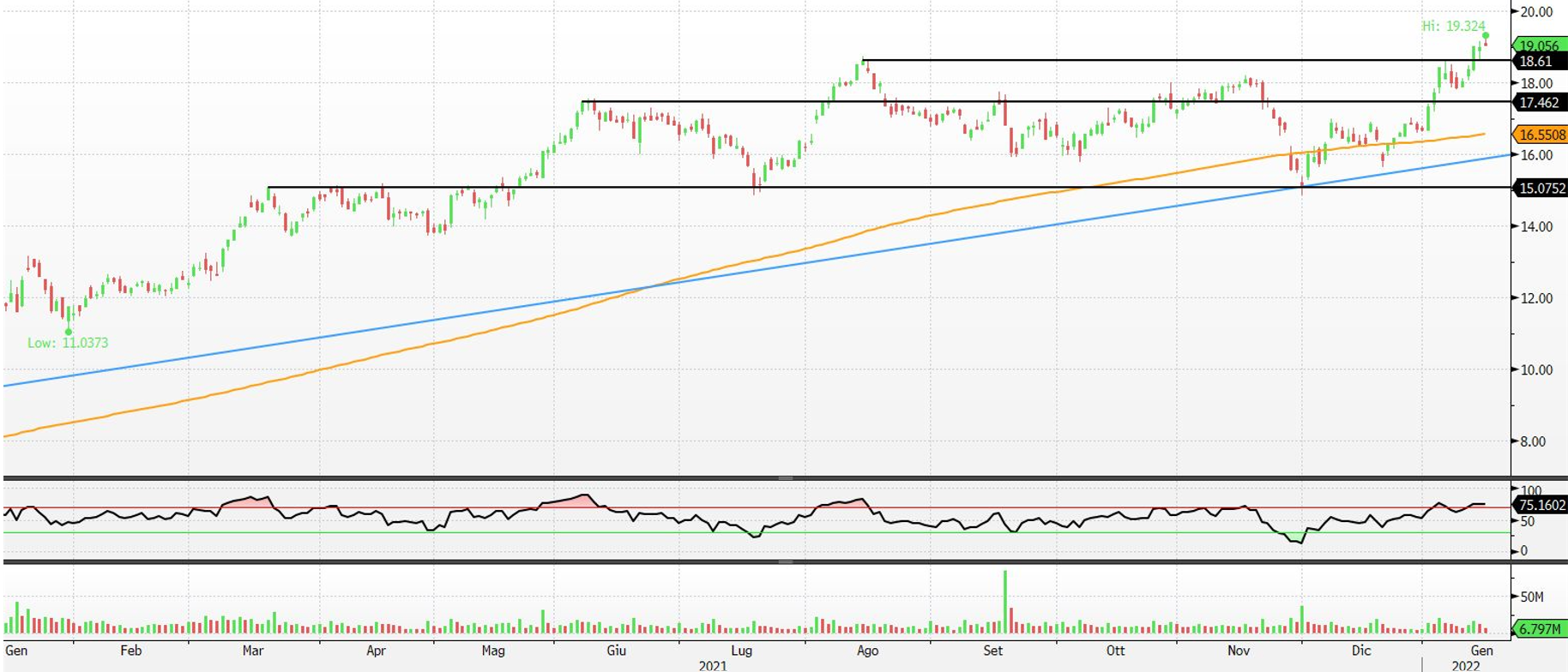Click the 6.797M volume value label
The width and height of the screenshot is (1568, 672).
tap(1540, 629)
